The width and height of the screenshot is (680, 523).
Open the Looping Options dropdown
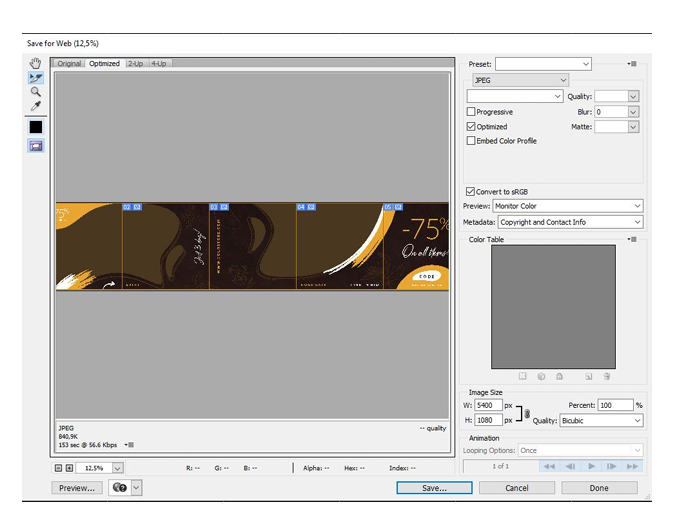[x=580, y=451]
